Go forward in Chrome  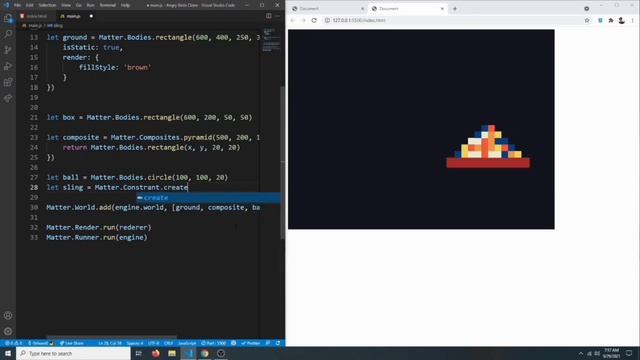pos(303,20)
